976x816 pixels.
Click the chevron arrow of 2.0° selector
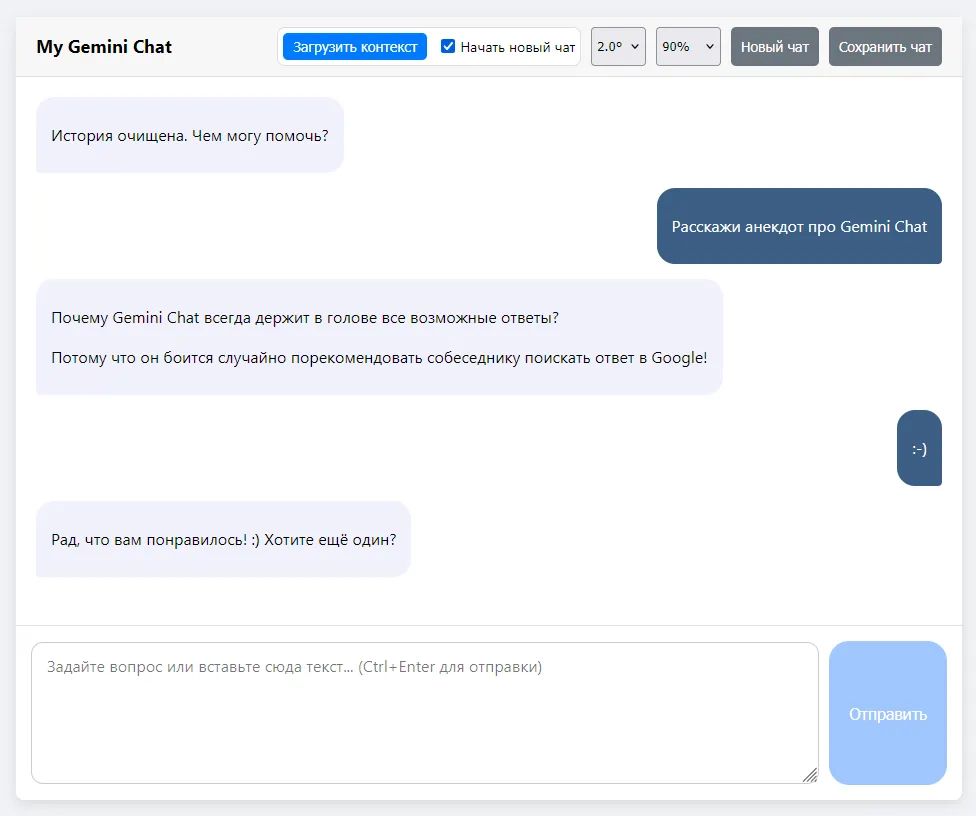tap(635, 47)
